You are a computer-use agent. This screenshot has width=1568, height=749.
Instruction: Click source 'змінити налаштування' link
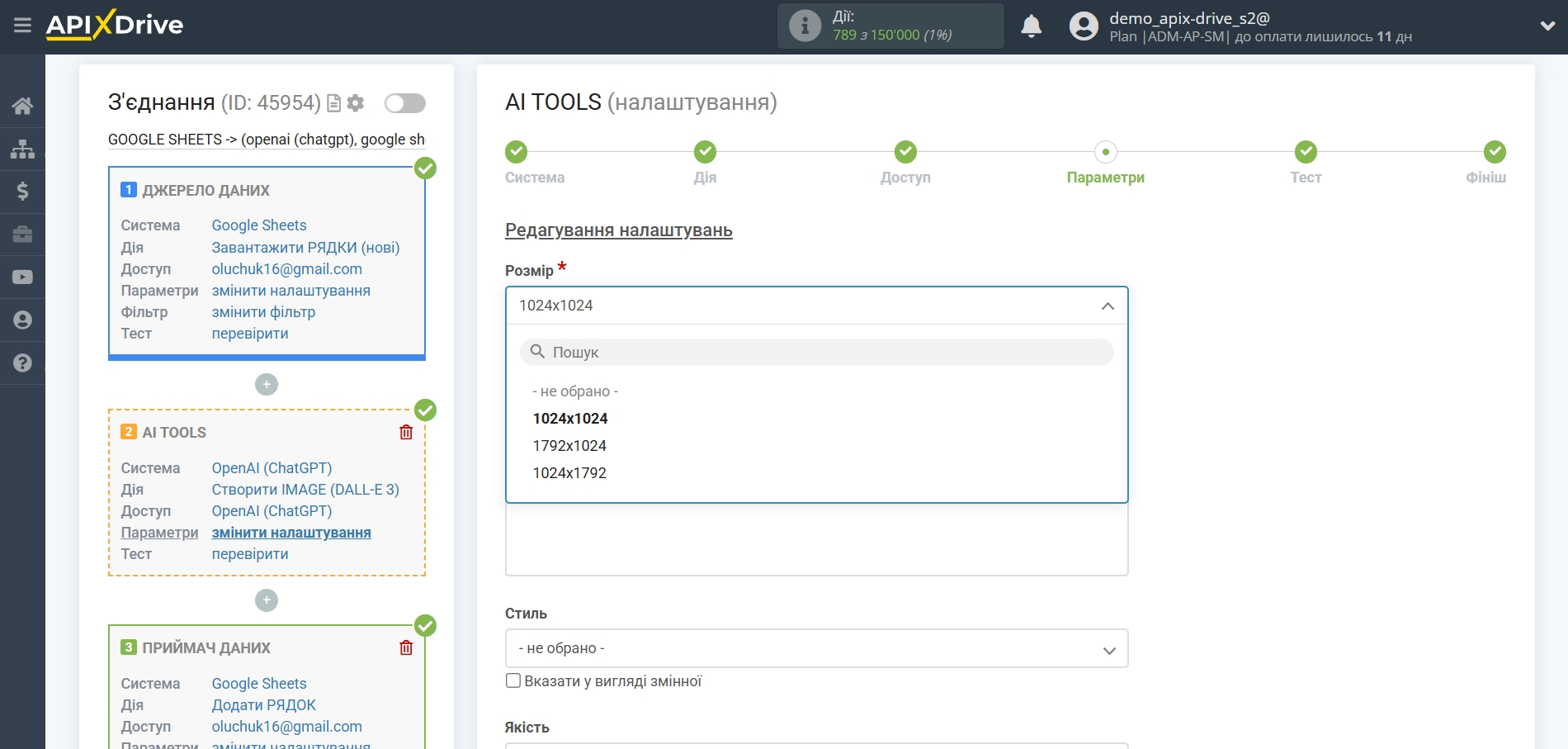coord(290,291)
